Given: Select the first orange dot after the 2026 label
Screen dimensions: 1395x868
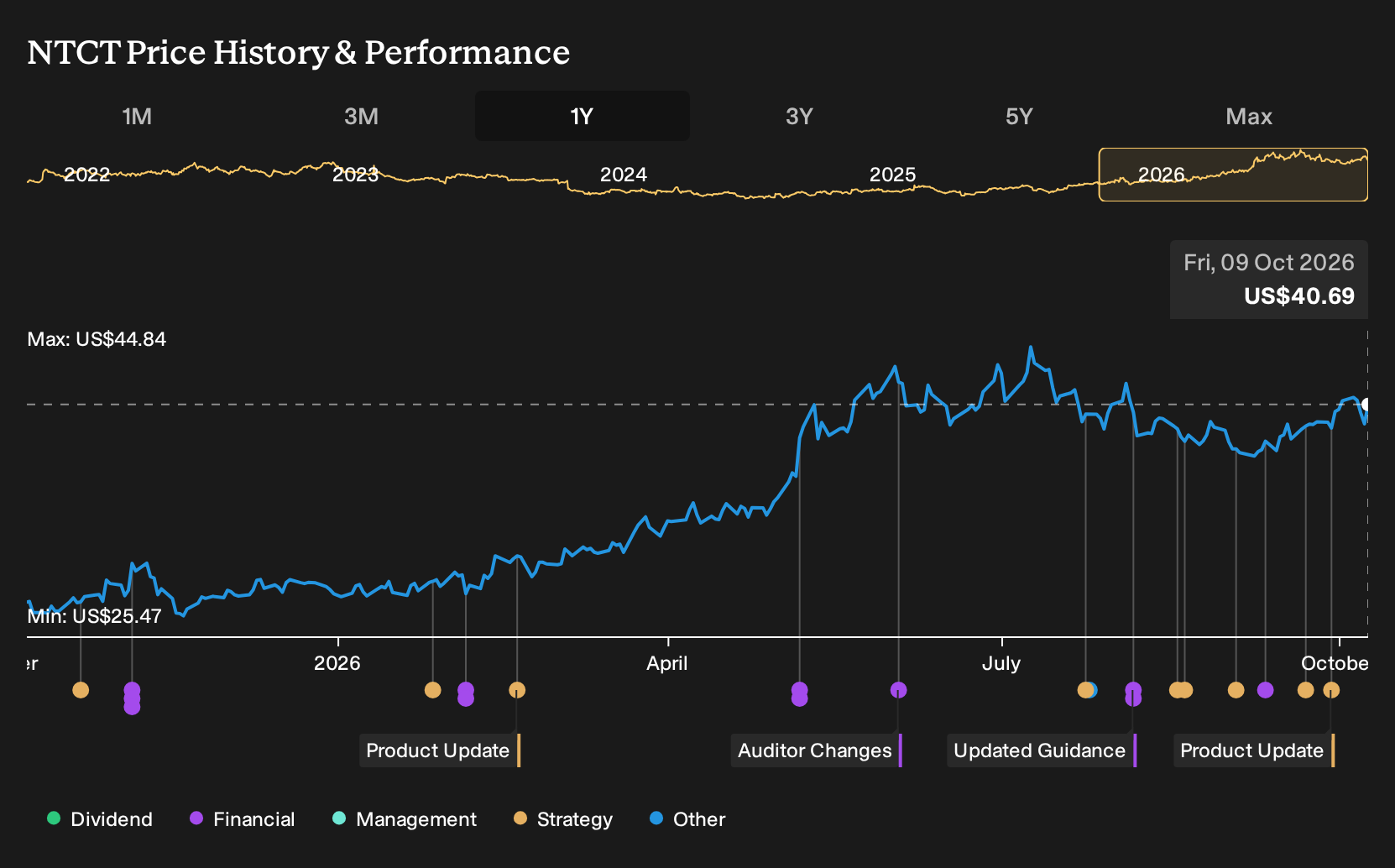Looking at the screenshot, I should [x=432, y=690].
